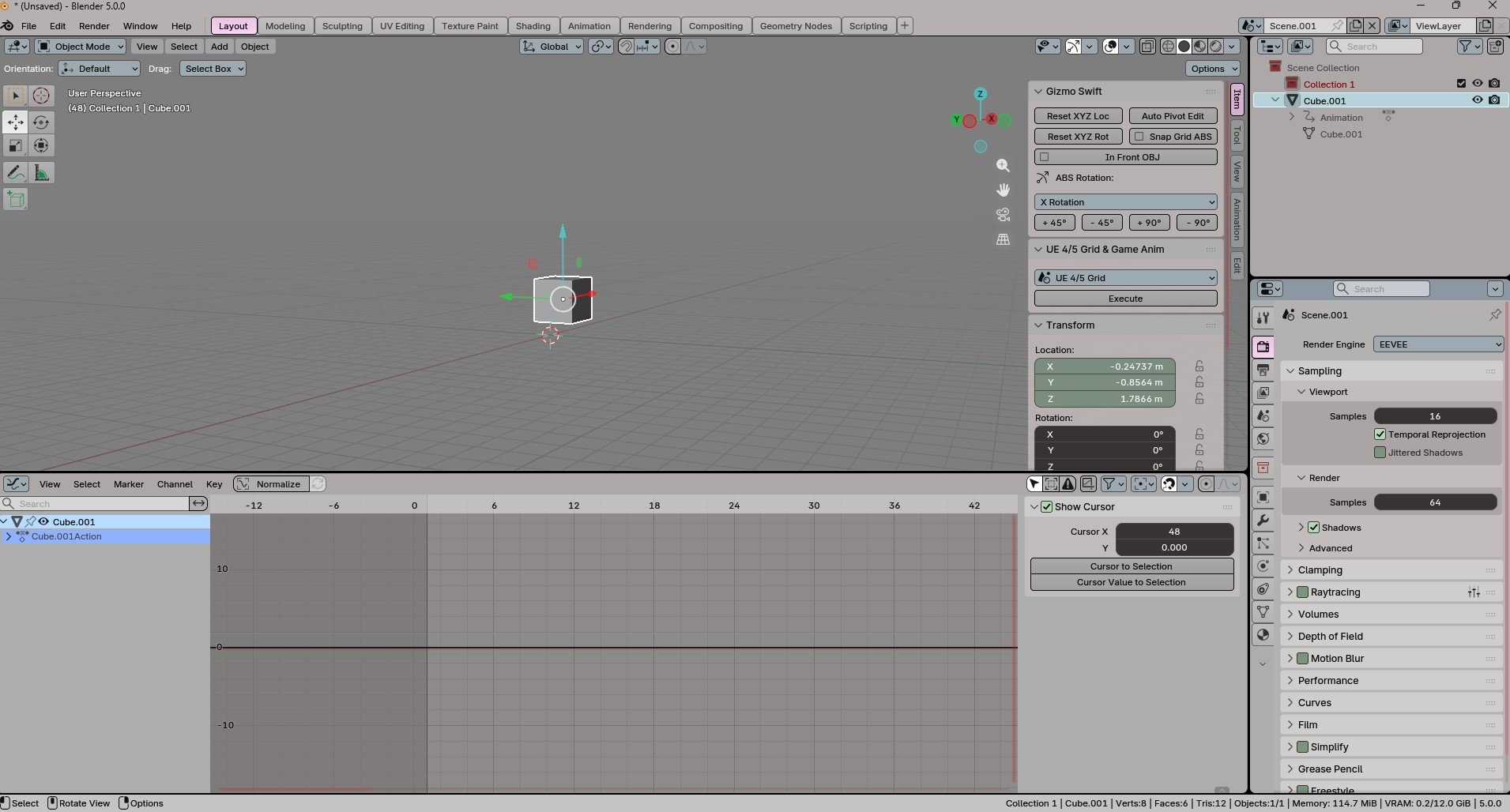Open the Object properties tab icon
1510x812 pixels.
pyautogui.click(x=1263, y=497)
